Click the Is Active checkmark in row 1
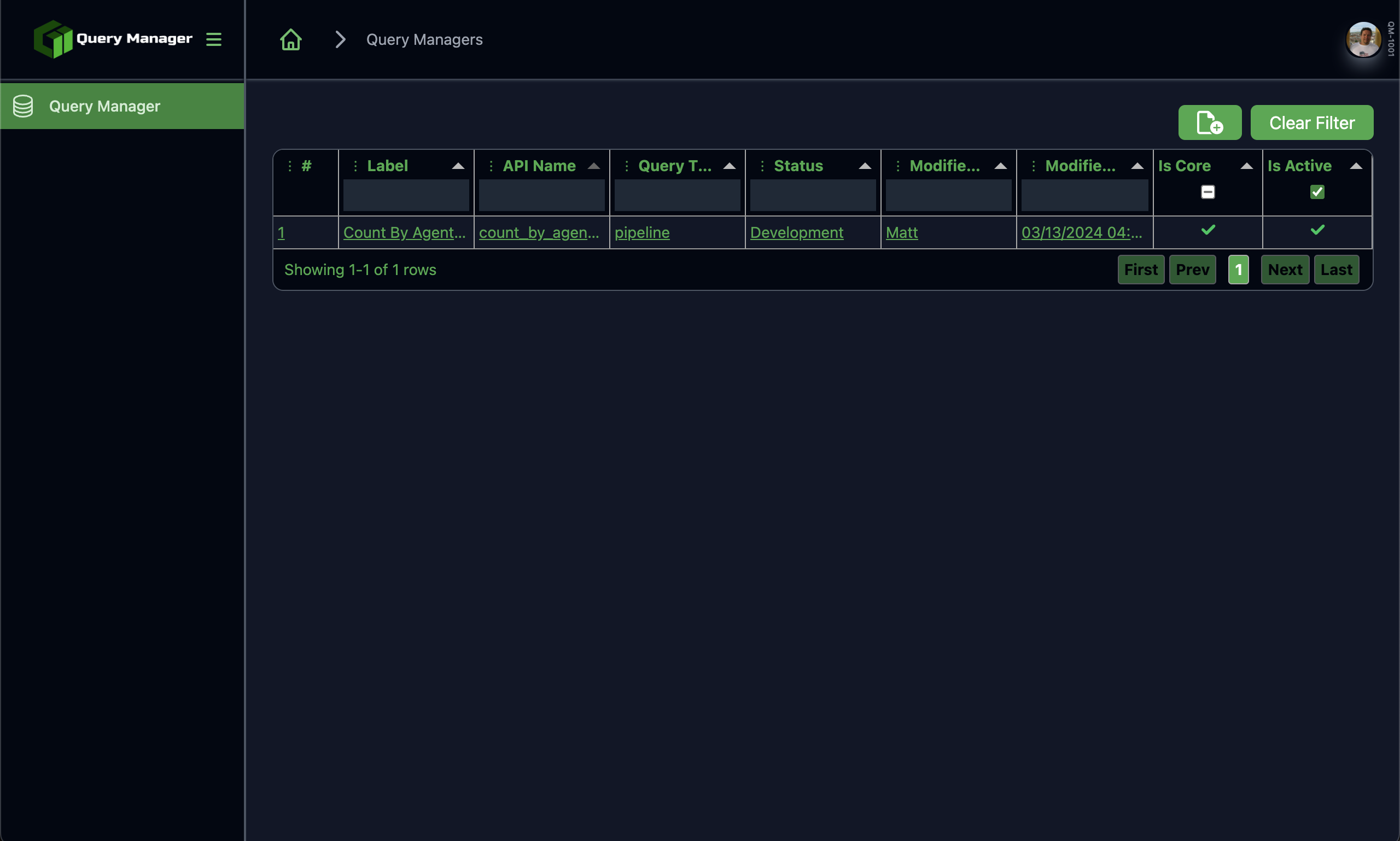 pyautogui.click(x=1317, y=230)
